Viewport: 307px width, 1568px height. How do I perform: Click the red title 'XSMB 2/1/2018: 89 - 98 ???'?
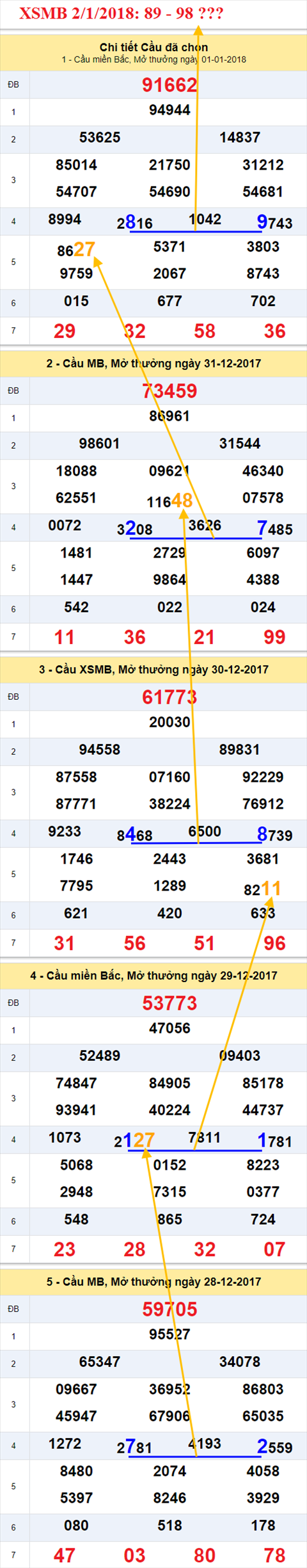(122, 13)
